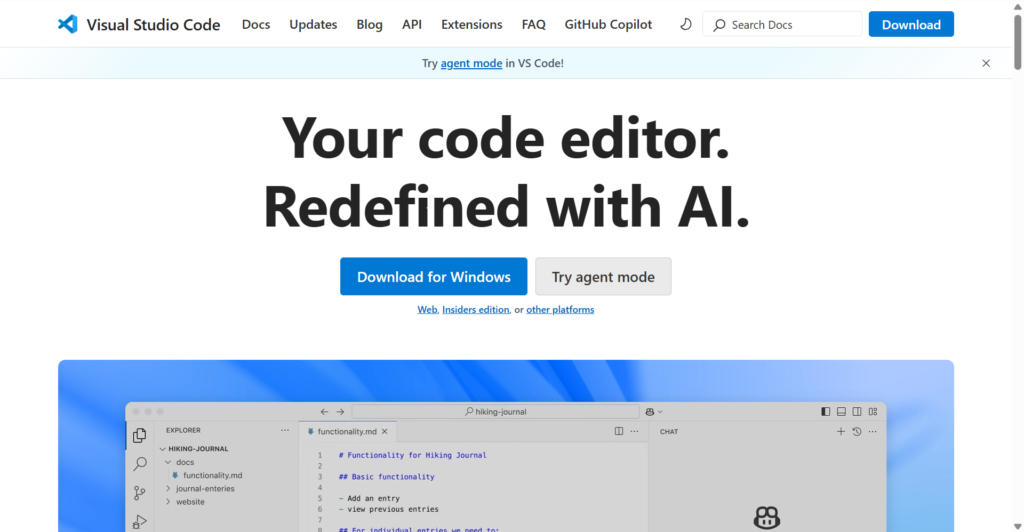Click the scrollbar down arrow
The height and width of the screenshot is (532, 1024).
1017,526
